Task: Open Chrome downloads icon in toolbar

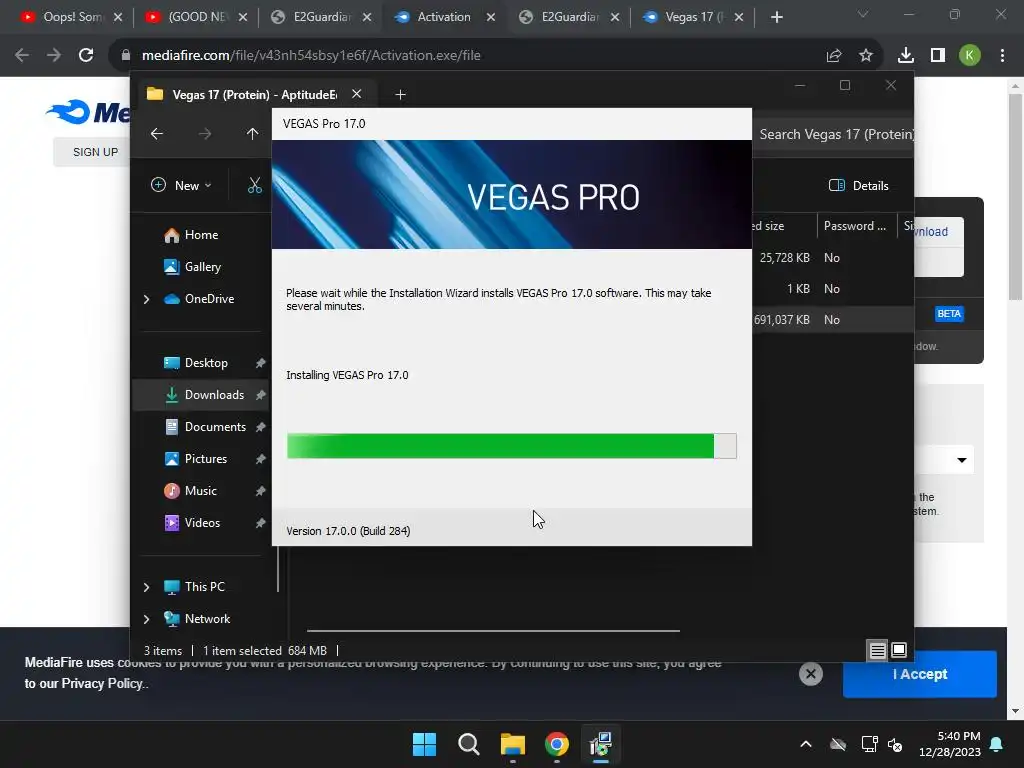Action: (905, 56)
